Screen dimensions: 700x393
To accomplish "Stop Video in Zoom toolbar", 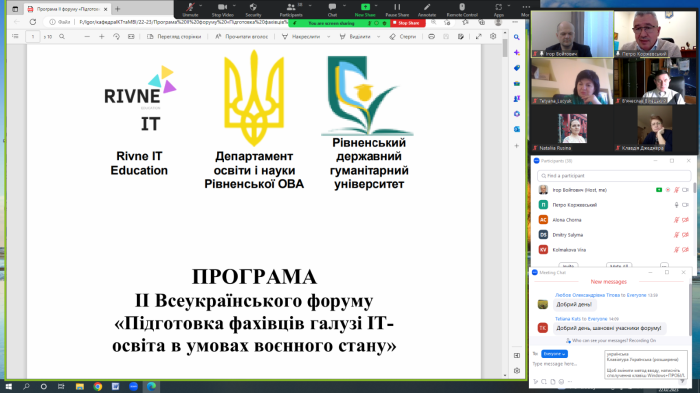I will pos(222,9).
